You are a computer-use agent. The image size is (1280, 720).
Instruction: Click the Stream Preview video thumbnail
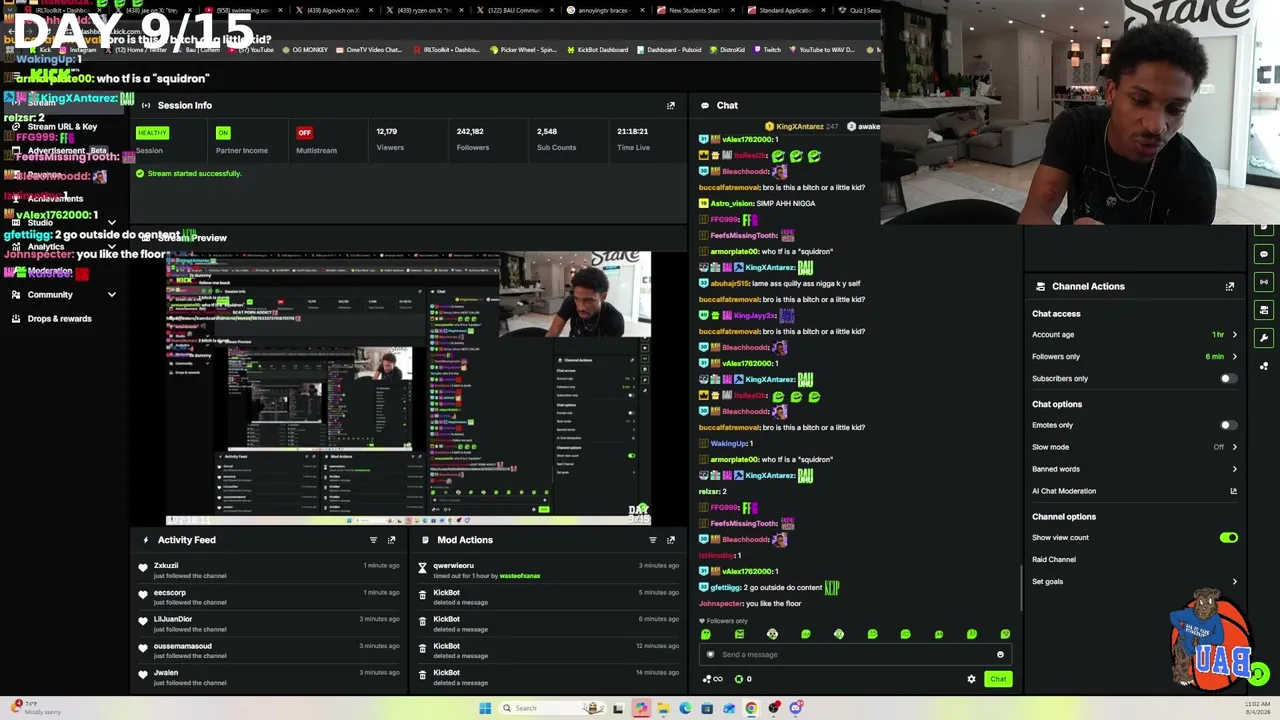coord(408,388)
